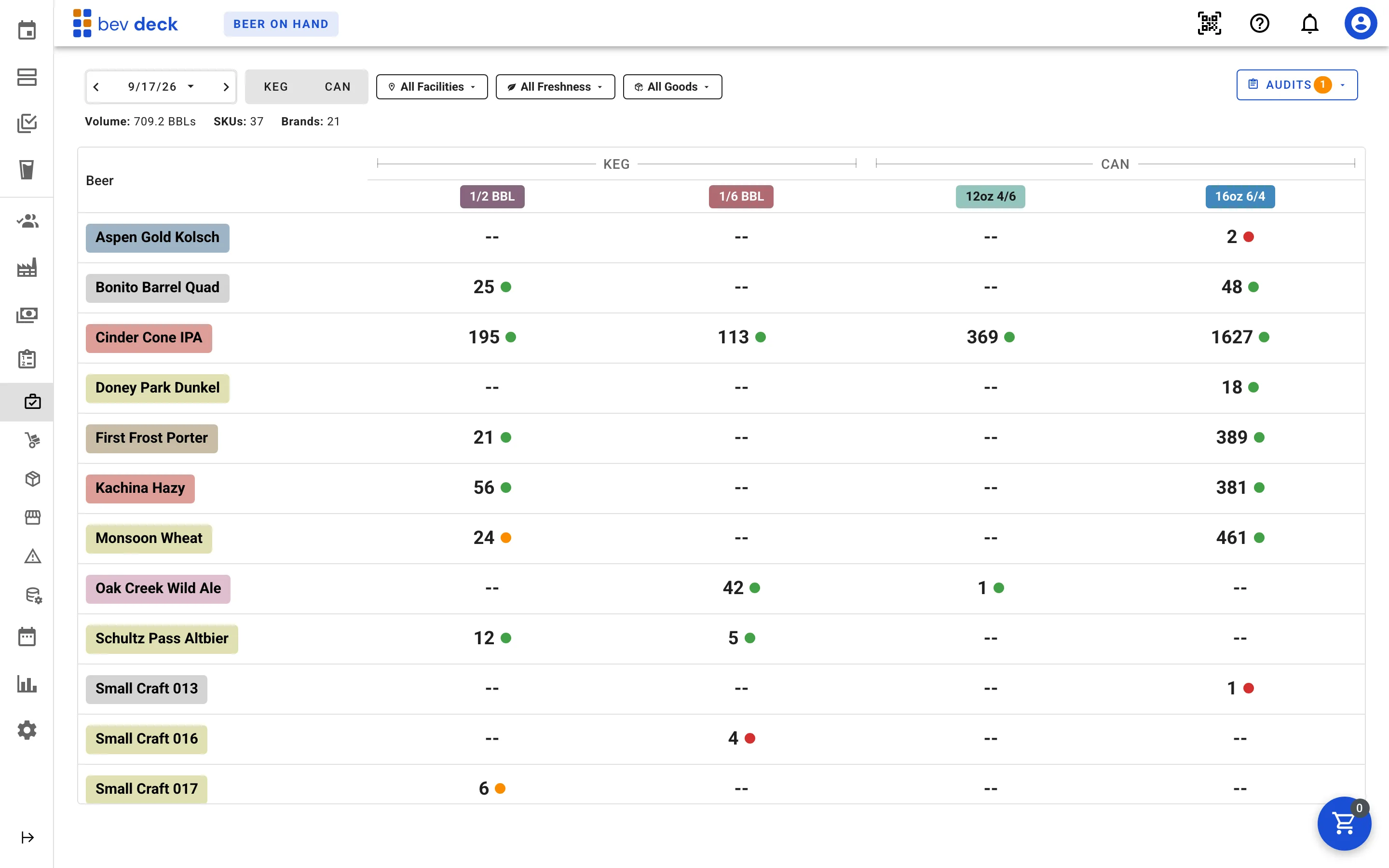The image size is (1389, 868).
Task: Select the inventory briefcase-check sidebar icon
Action: [33, 401]
